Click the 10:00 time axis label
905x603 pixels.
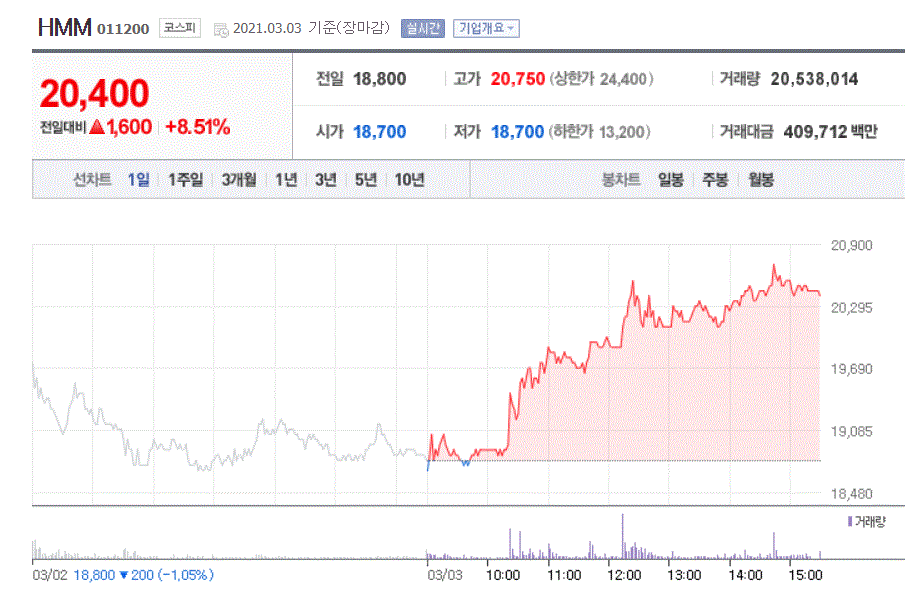503,575
